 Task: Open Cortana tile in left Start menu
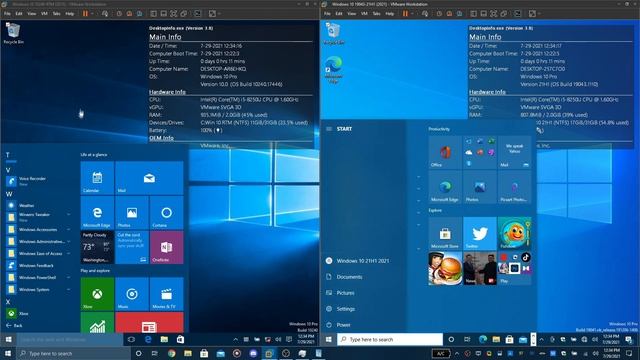pyautogui.click(x=167, y=212)
